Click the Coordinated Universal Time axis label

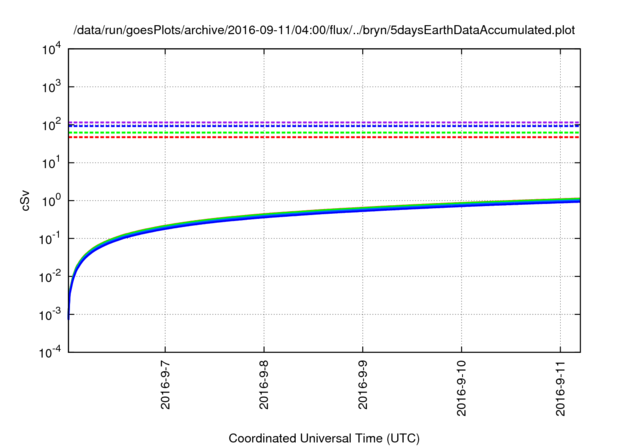click(324, 438)
